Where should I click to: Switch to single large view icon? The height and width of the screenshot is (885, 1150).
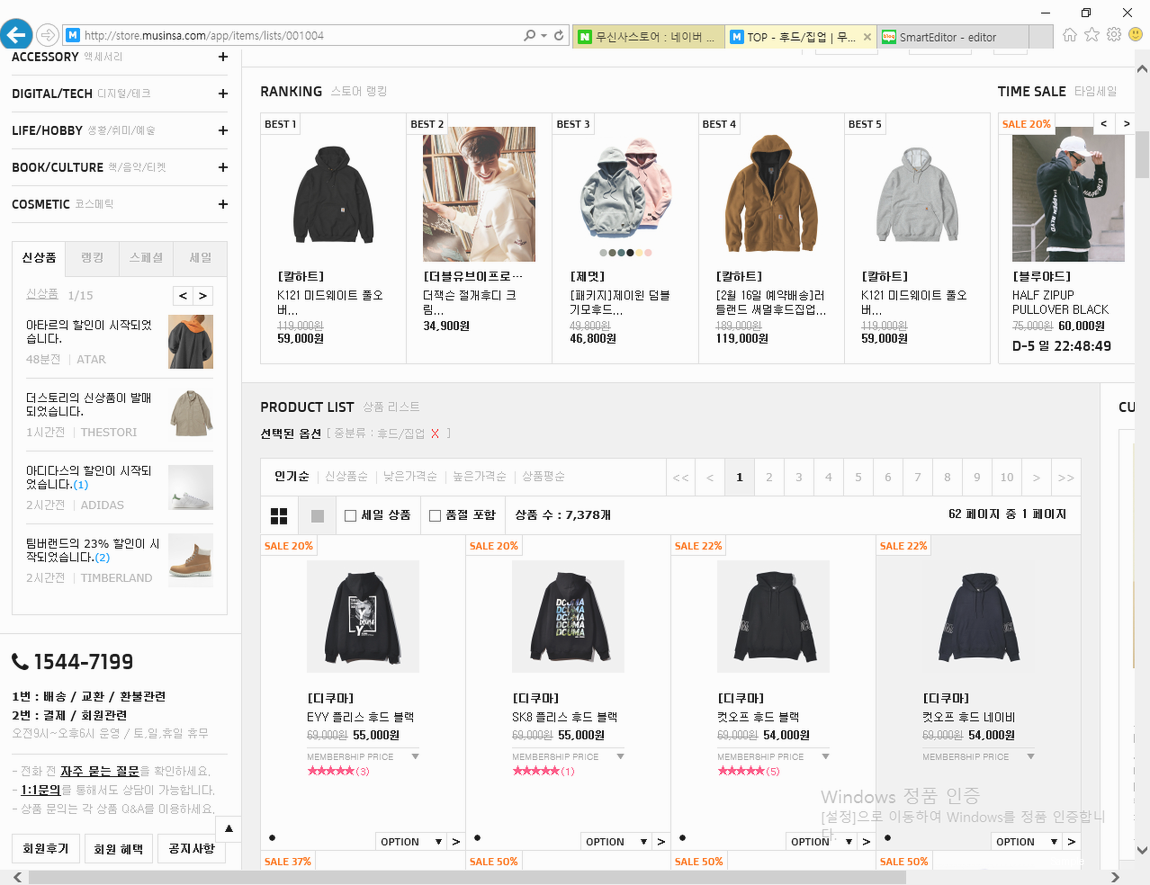click(x=318, y=516)
